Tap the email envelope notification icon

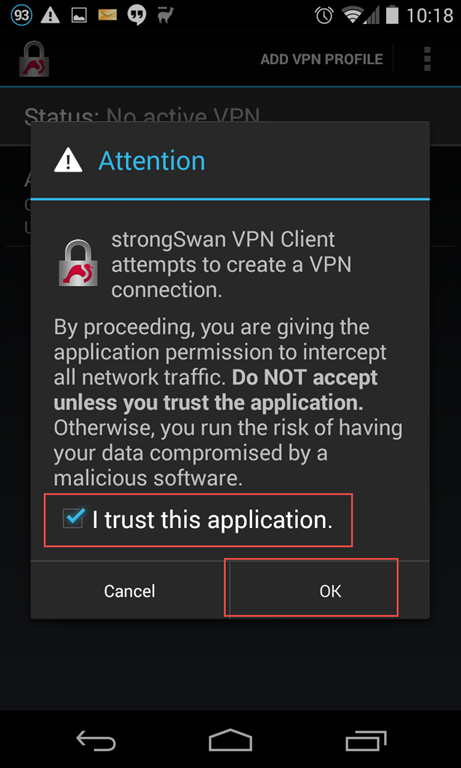[x=107, y=15]
